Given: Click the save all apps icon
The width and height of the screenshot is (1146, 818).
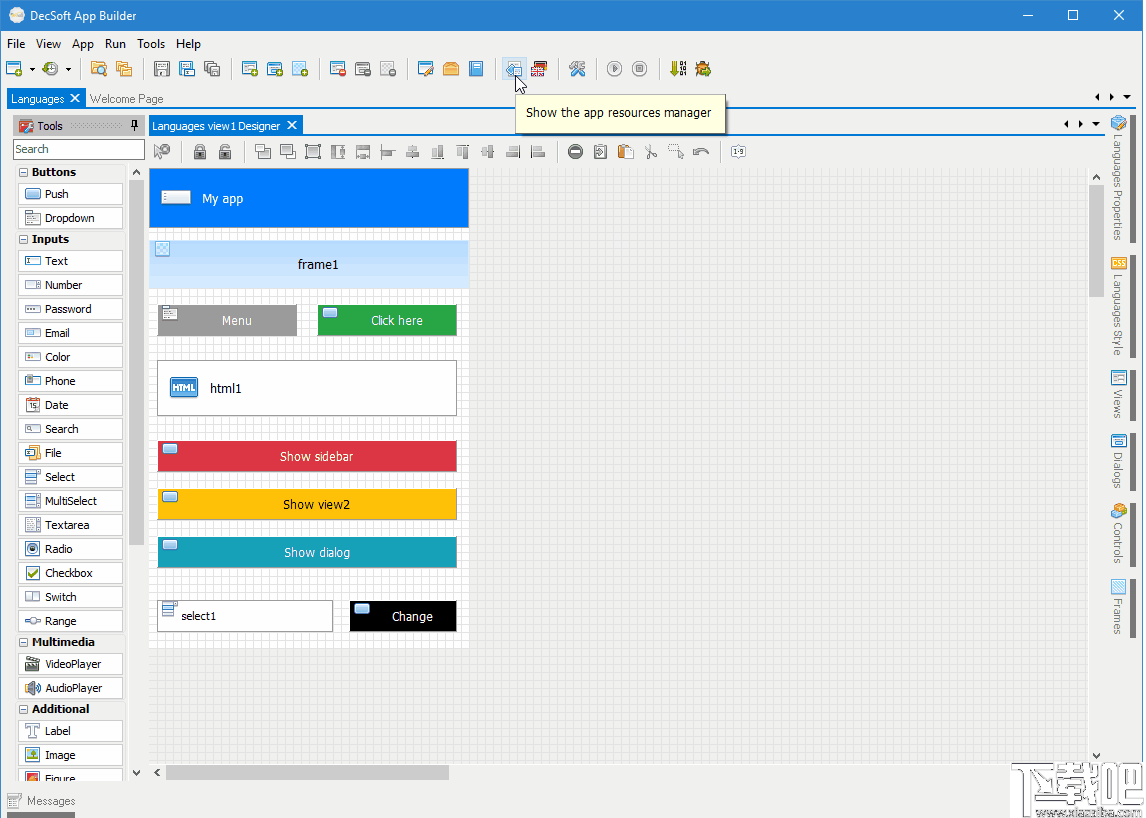Looking at the screenshot, I should point(212,69).
